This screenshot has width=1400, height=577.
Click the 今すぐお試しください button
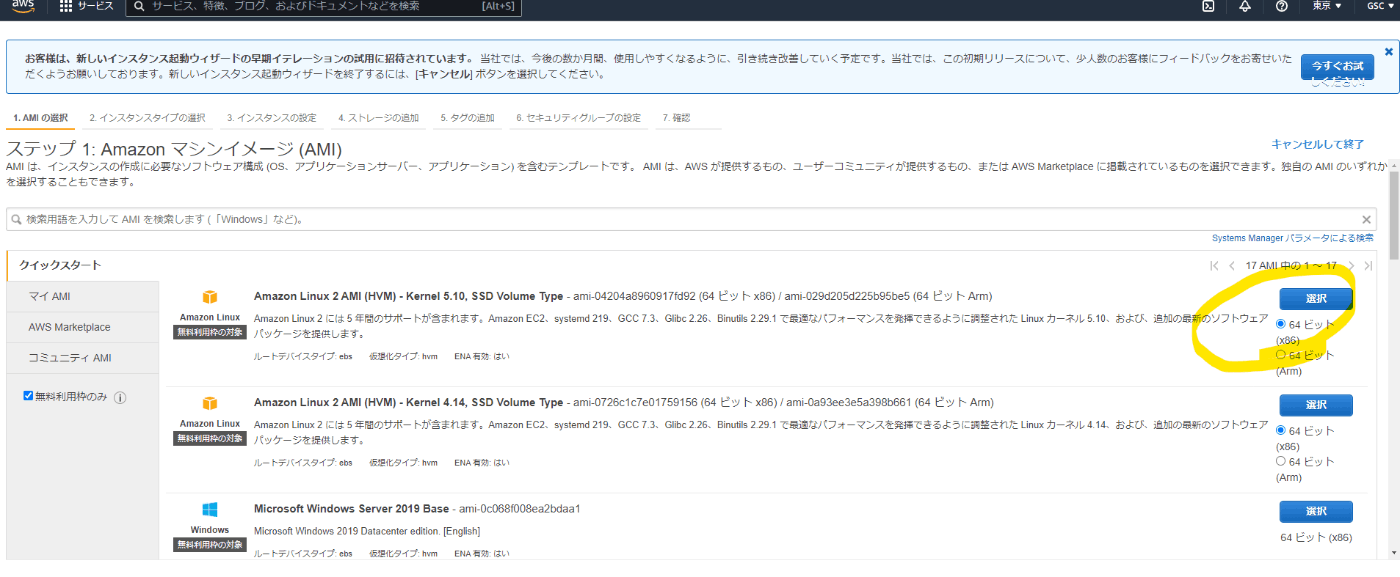click(1337, 68)
